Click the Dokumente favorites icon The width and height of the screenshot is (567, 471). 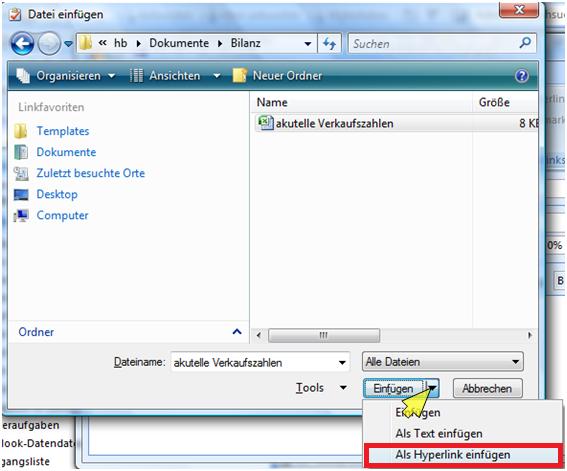[21, 152]
